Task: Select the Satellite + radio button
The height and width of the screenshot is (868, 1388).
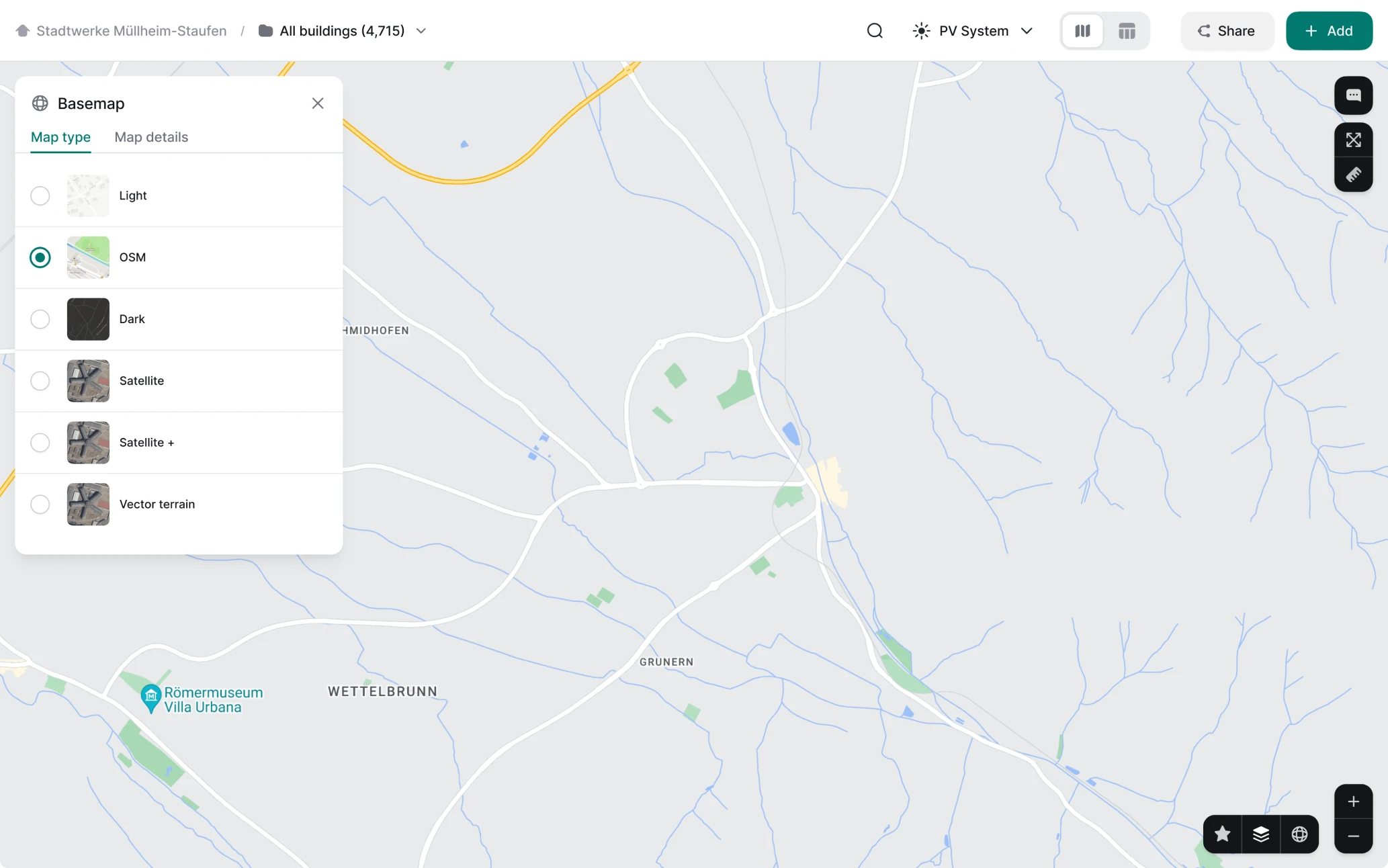Action: point(40,443)
